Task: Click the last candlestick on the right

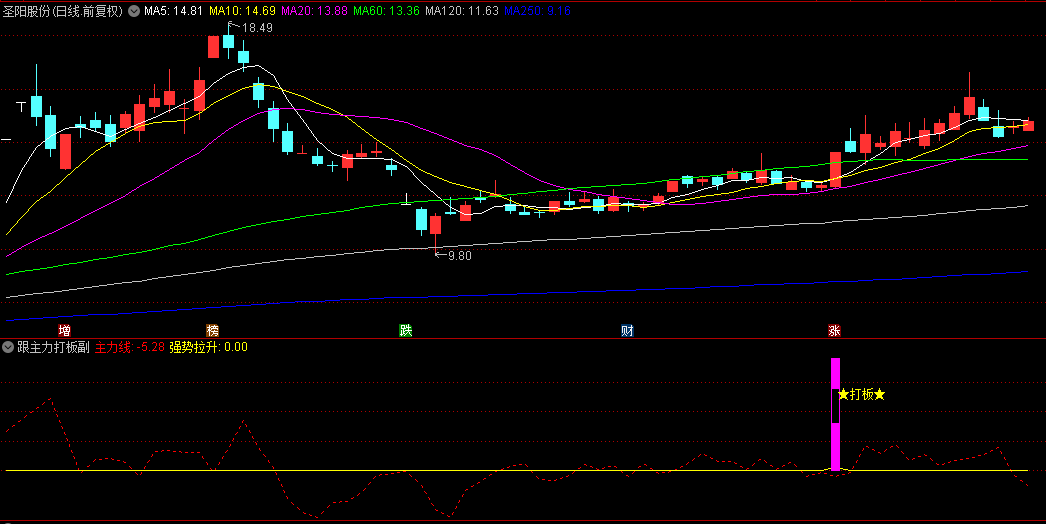Action: coord(1028,124)
